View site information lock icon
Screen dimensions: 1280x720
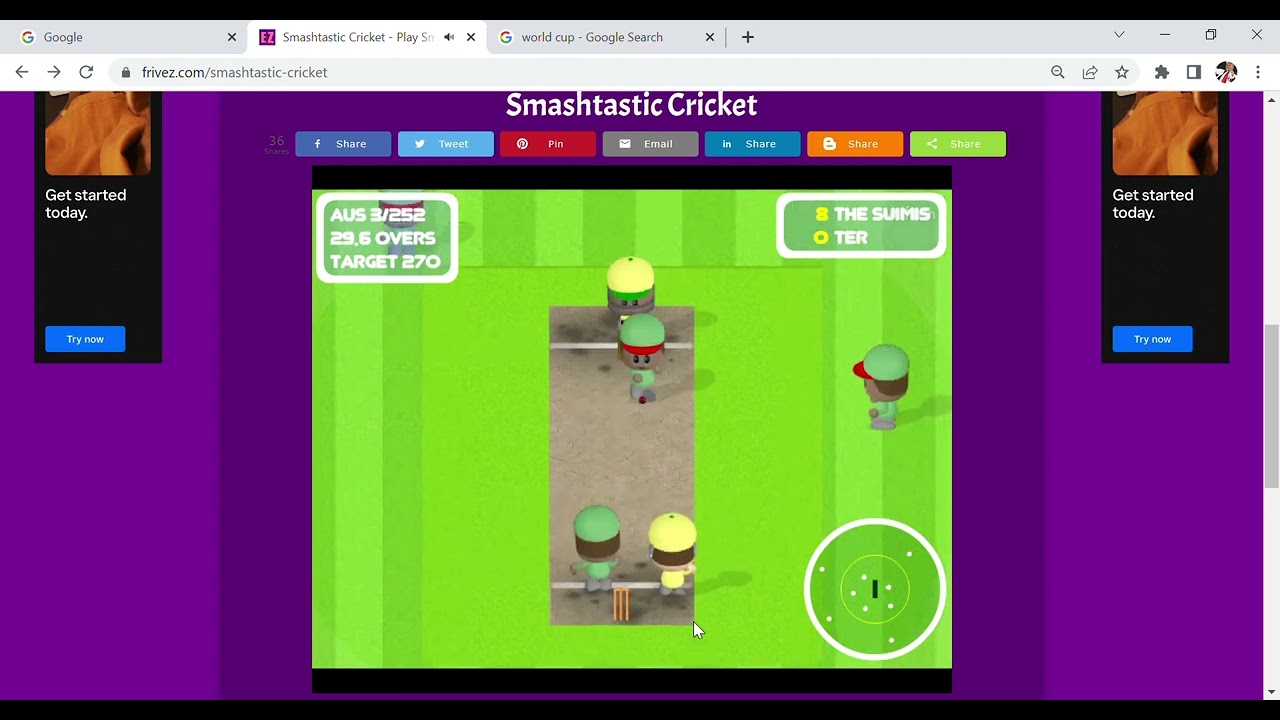click(x=125, y=72)
